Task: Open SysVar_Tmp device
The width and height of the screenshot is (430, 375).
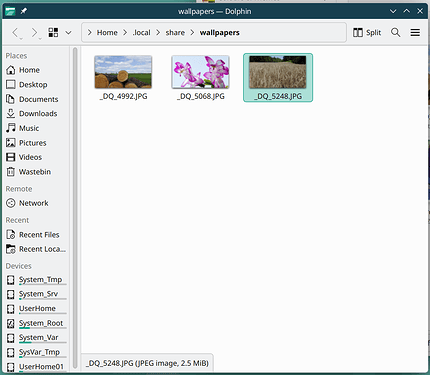Action: point(37,352)
